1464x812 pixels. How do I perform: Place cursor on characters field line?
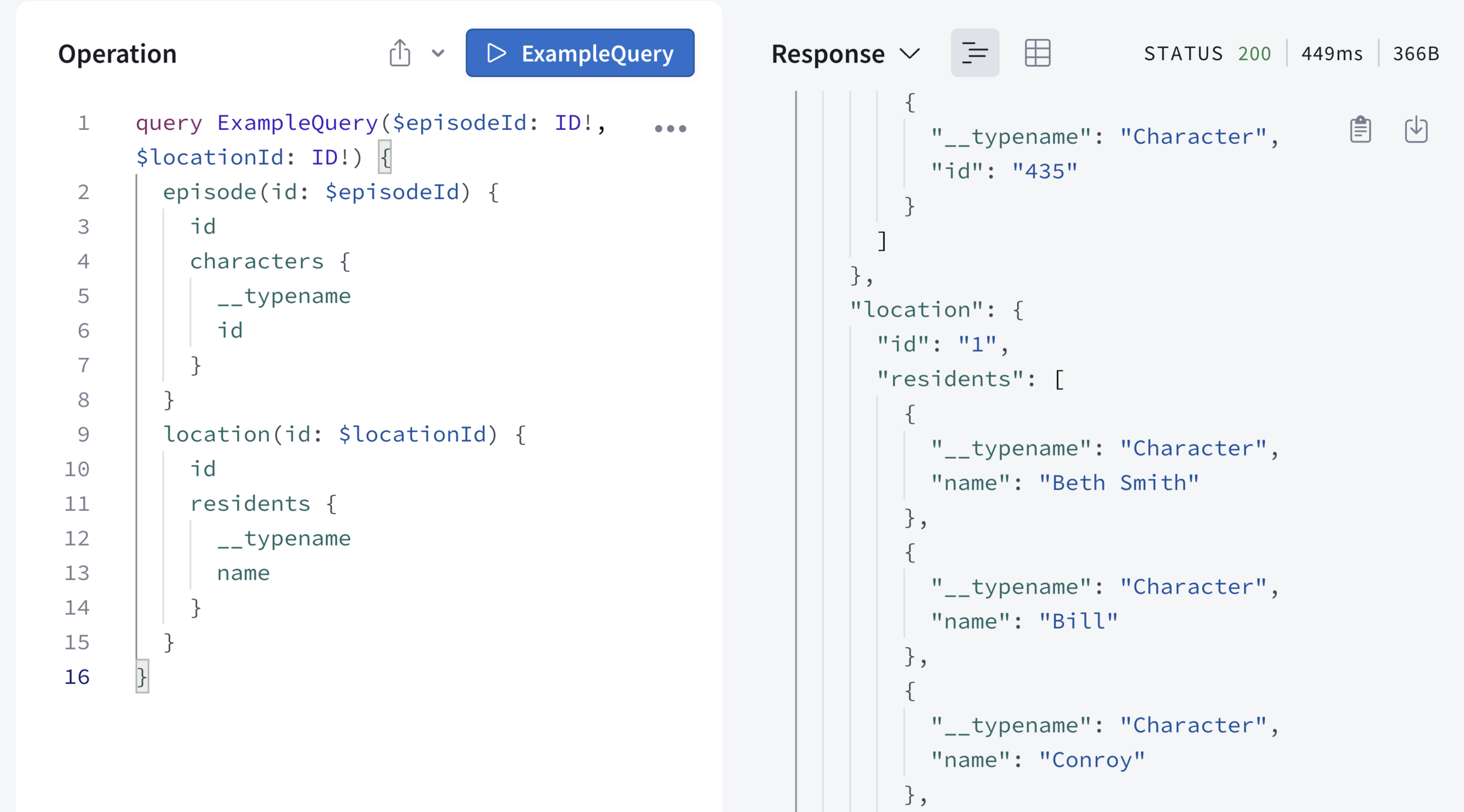257,261
